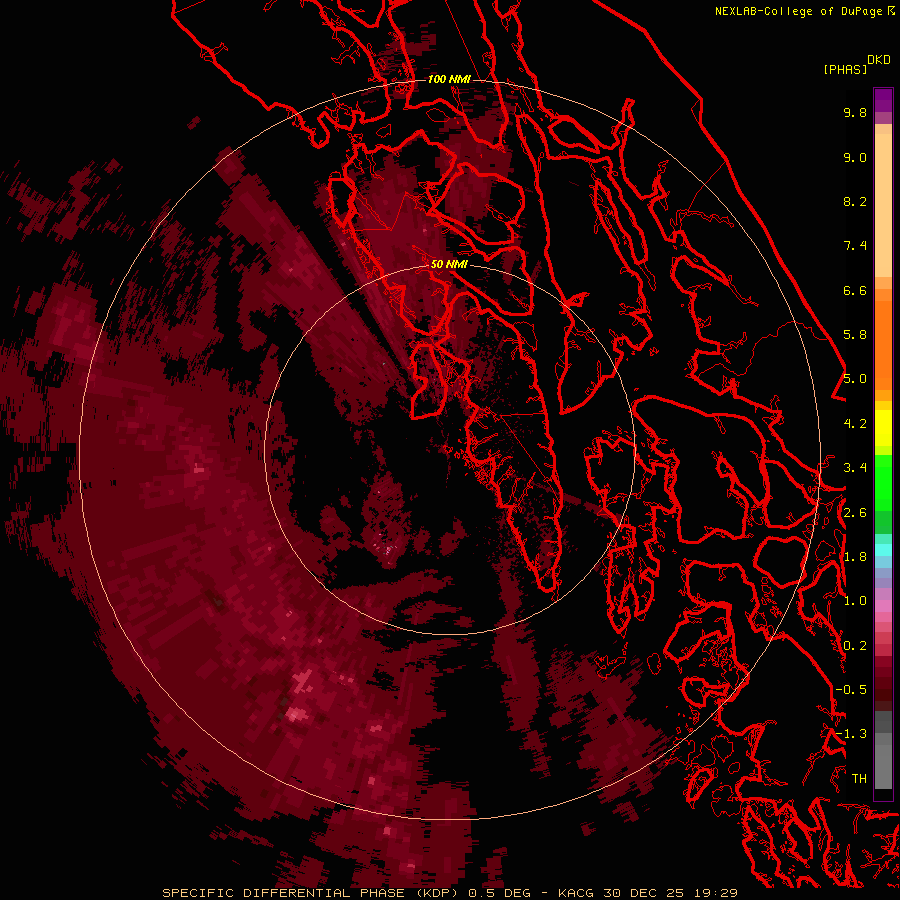Click the 100 NMI range ring label
900x900 pixels.
449,79
